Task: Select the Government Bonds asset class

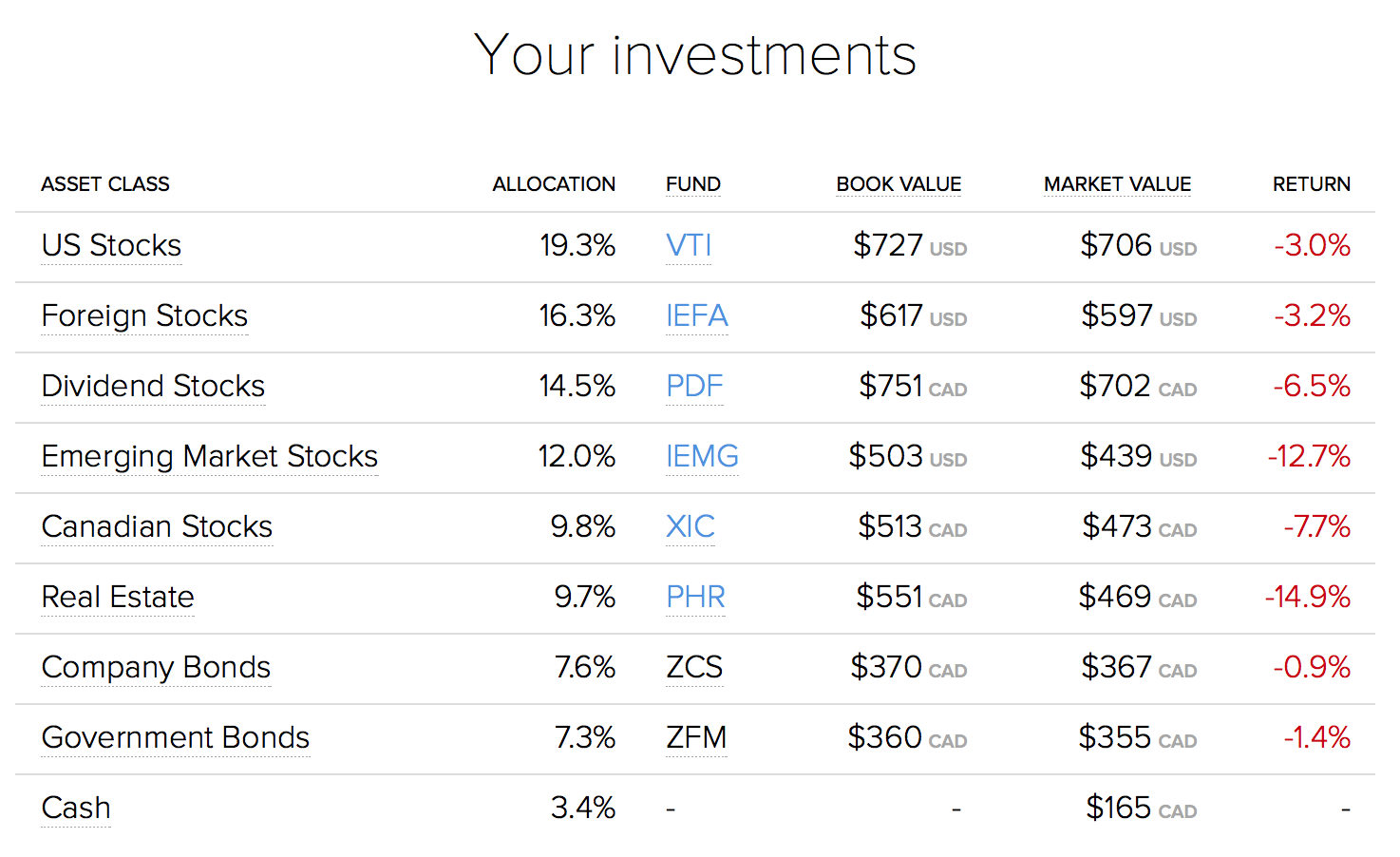Action: [176, 737]
